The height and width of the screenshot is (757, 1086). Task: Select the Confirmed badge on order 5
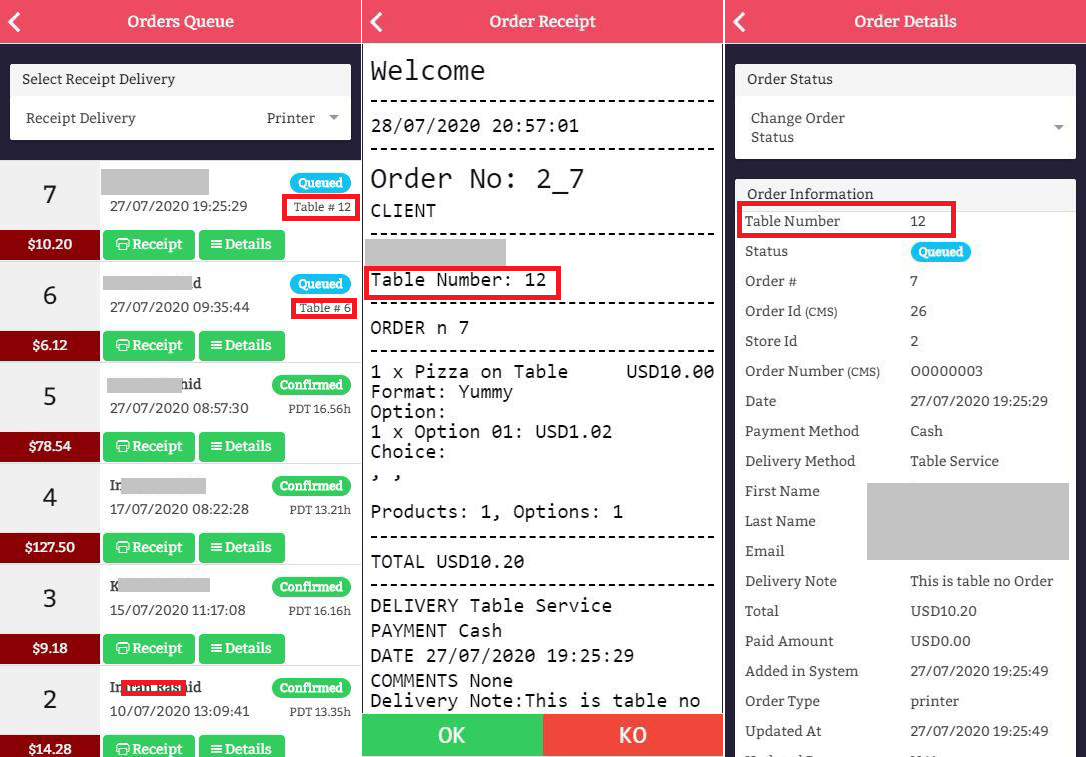pos(311,385)
